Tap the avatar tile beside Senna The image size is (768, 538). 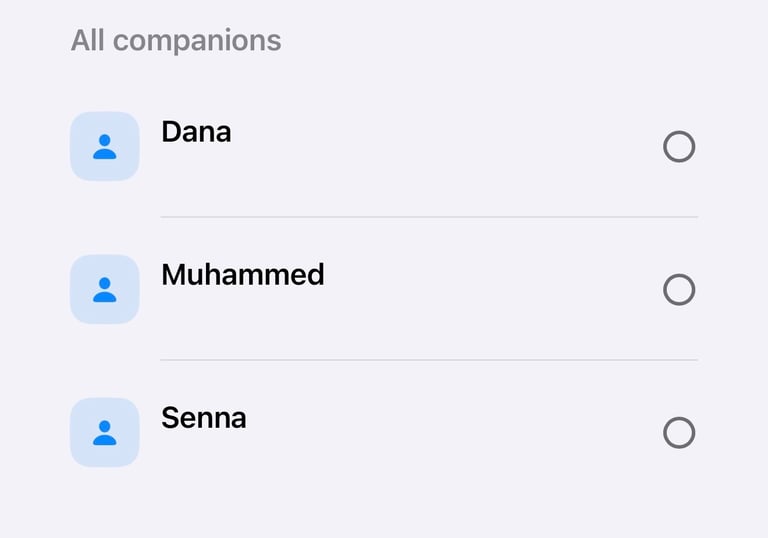click(x=104, y=432)
